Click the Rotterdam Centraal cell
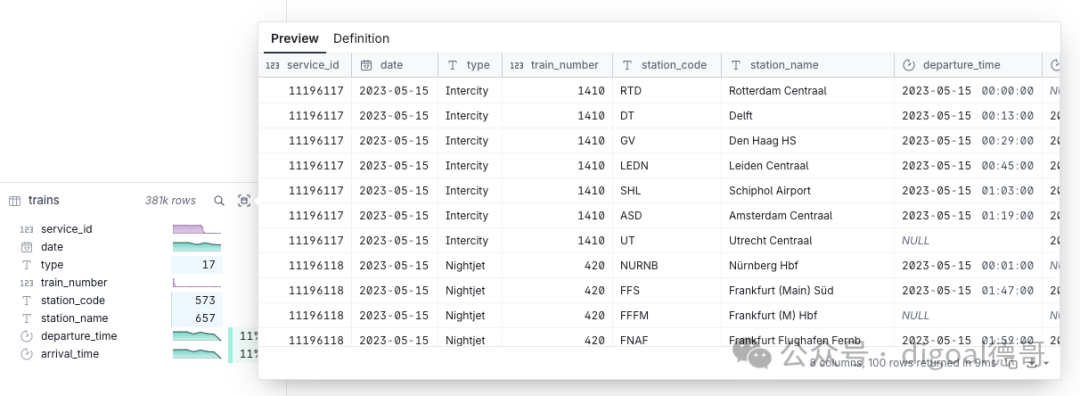Viewport: 1080px width, 396px height. click(808, 90)
